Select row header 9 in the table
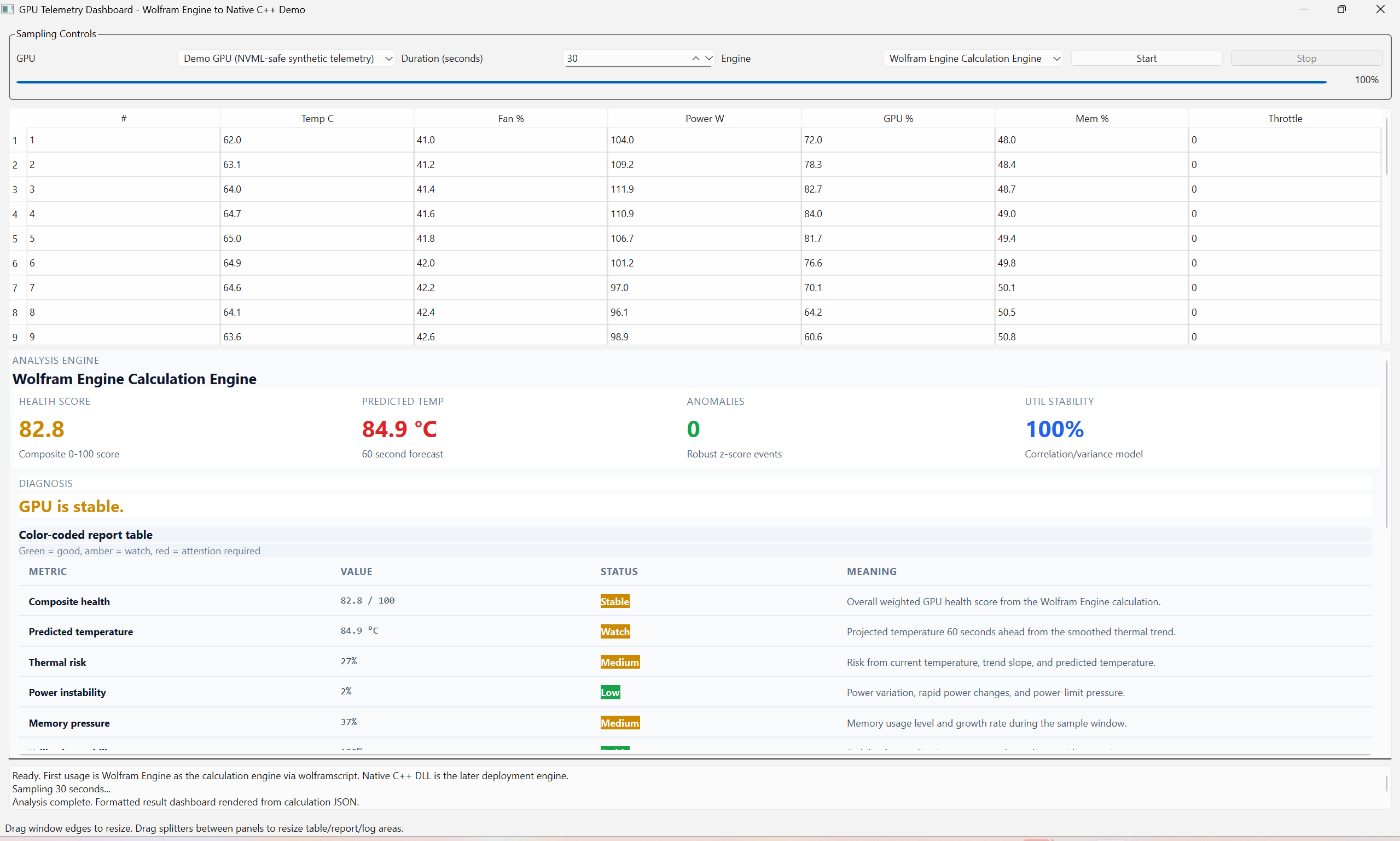The image size is (1400, 841). 15,337
